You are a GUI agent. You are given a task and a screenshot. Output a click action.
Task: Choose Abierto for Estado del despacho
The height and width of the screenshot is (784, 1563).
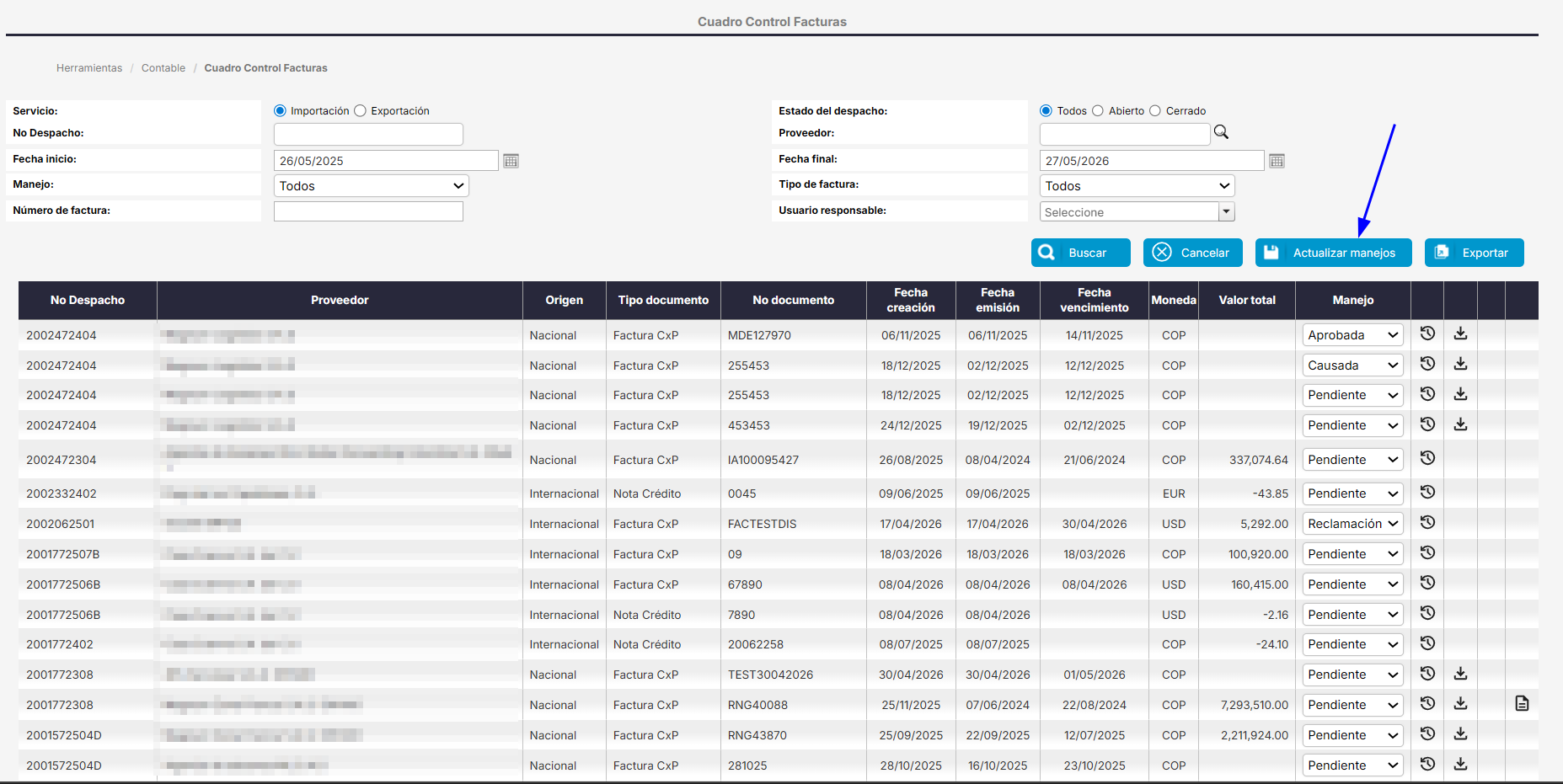(x=1098, y=111)
